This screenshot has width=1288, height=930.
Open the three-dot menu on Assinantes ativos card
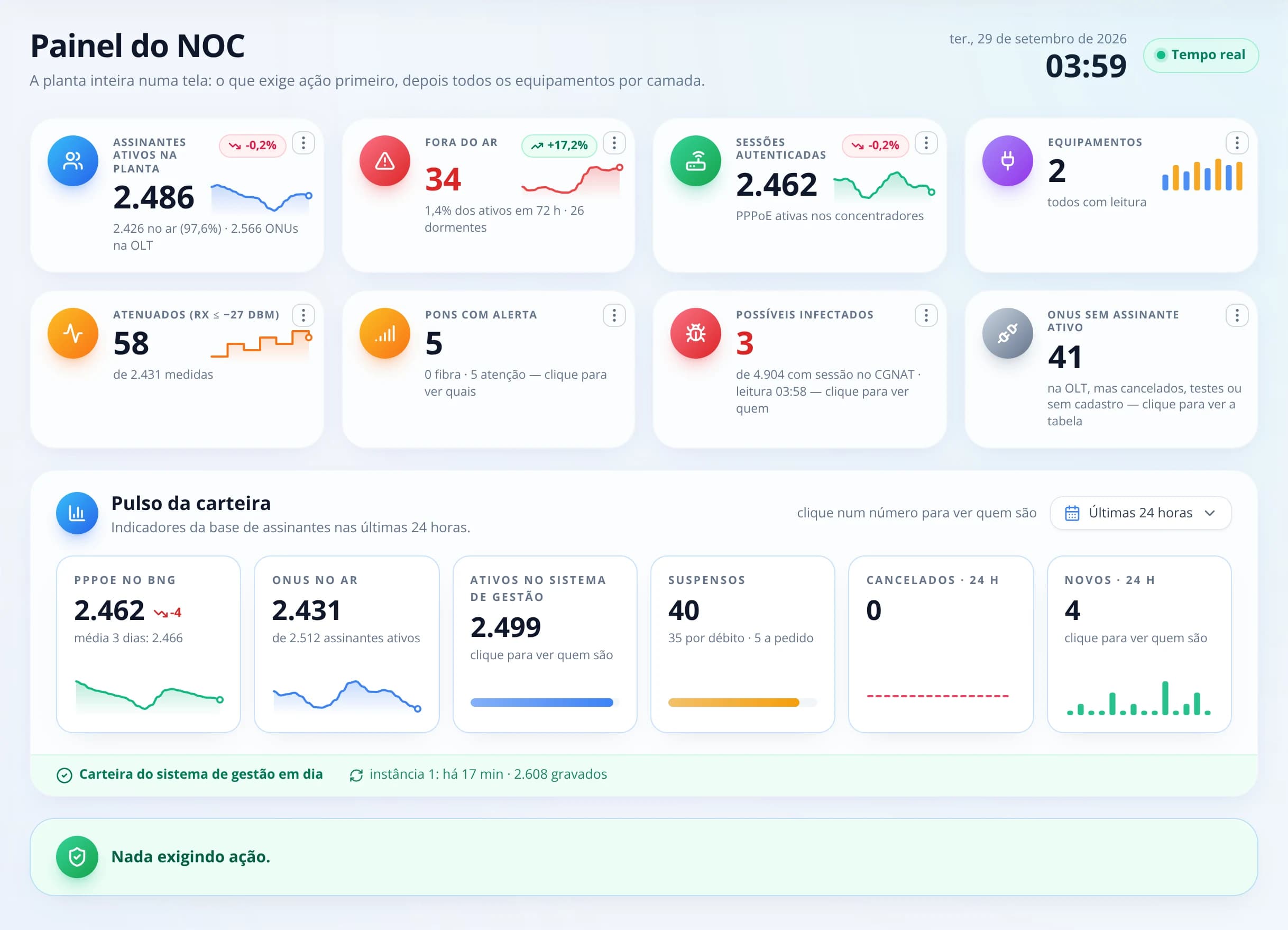point(303,143)
